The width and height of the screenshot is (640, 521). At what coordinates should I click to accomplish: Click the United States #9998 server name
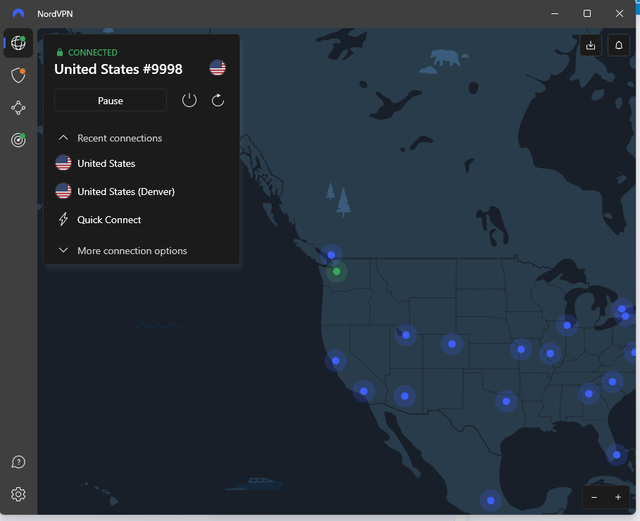click(118, 69)
